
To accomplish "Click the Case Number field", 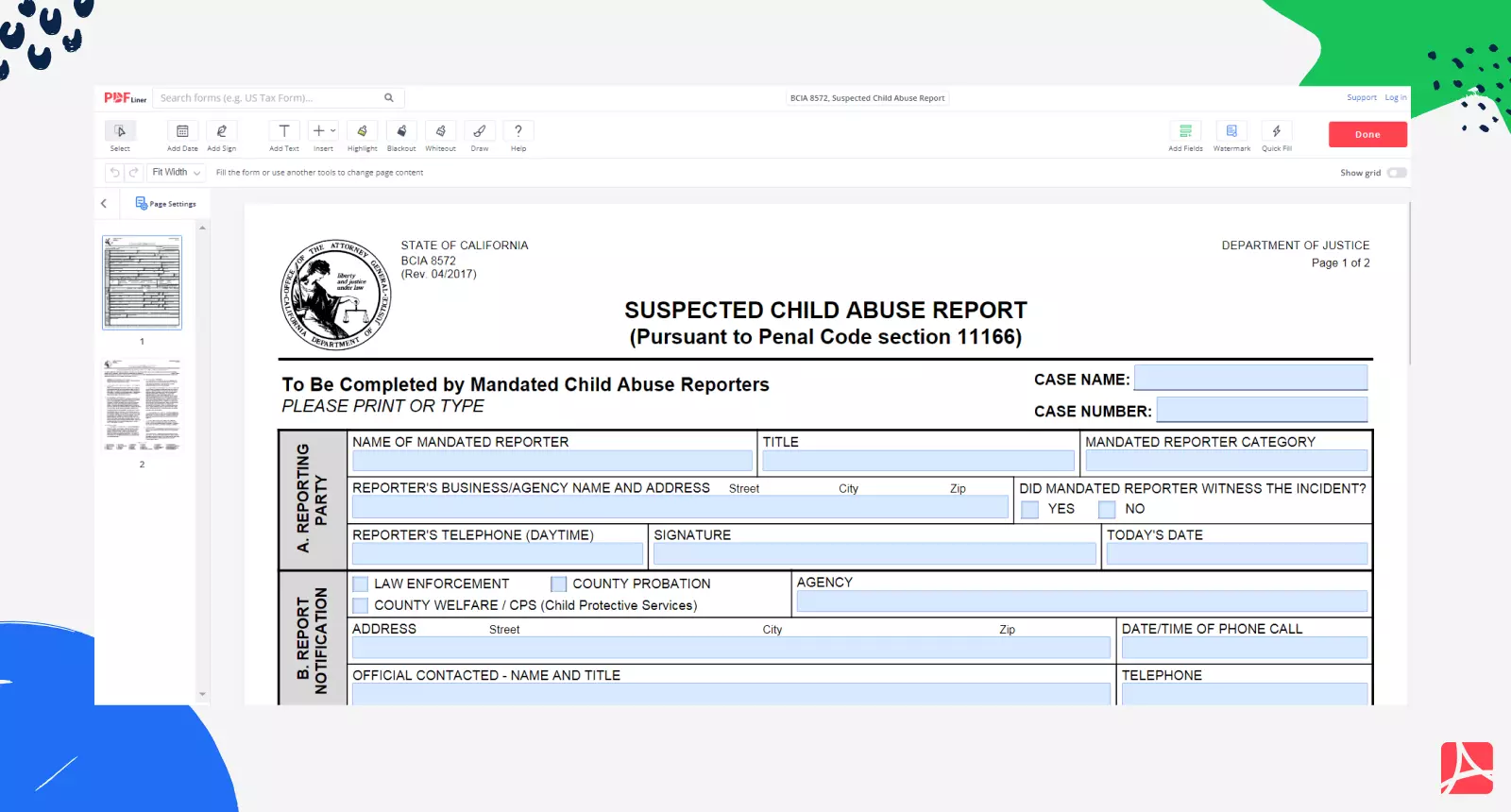I will 1262,410.
